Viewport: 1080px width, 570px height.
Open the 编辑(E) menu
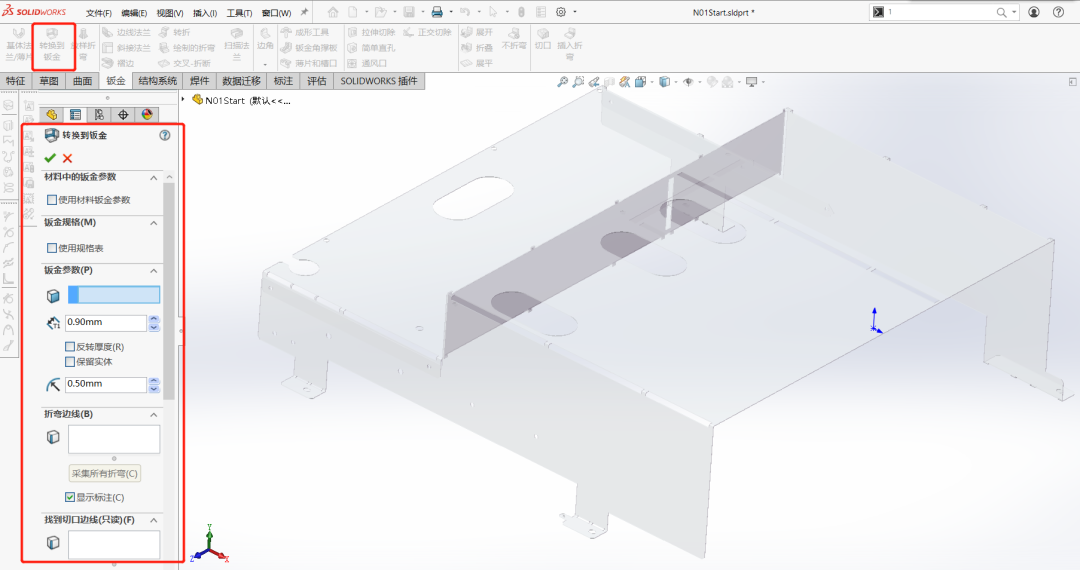click(134, 13)
